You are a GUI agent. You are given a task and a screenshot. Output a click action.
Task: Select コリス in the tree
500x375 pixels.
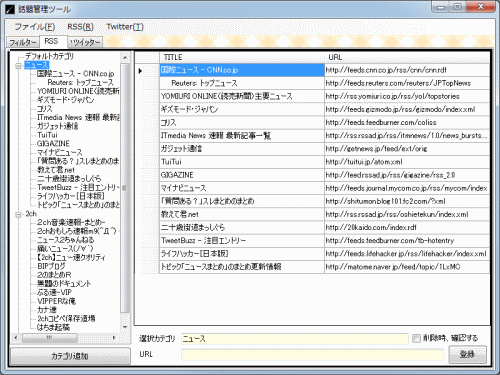pos(45,108)
